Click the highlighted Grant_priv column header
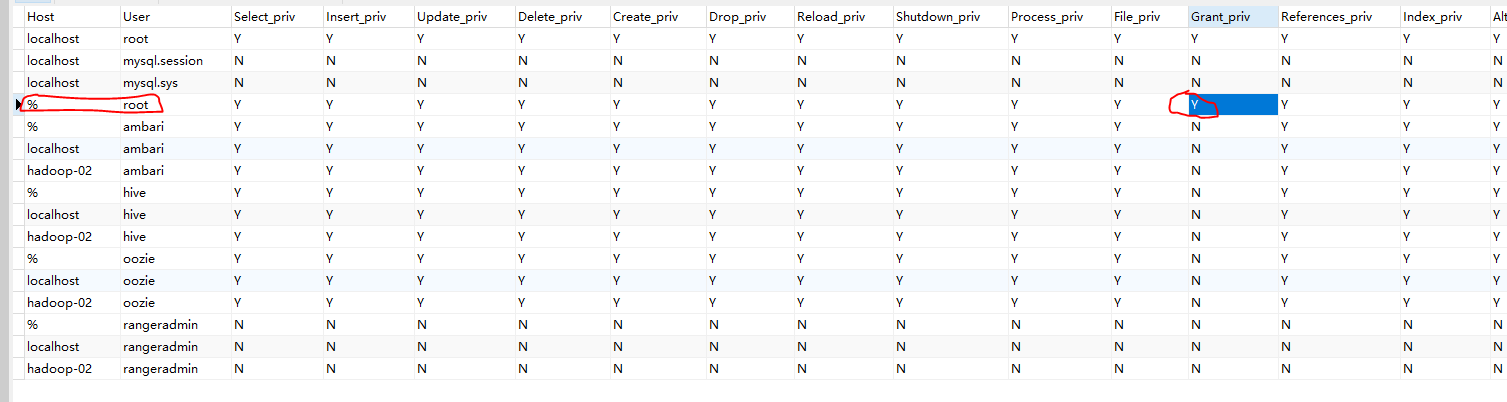Viewport: 1507px width, 402px height. 1232,17
